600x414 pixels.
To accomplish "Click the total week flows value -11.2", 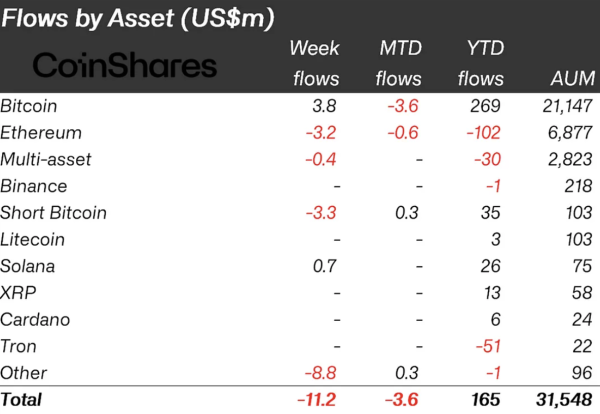I will click(317, 400).
